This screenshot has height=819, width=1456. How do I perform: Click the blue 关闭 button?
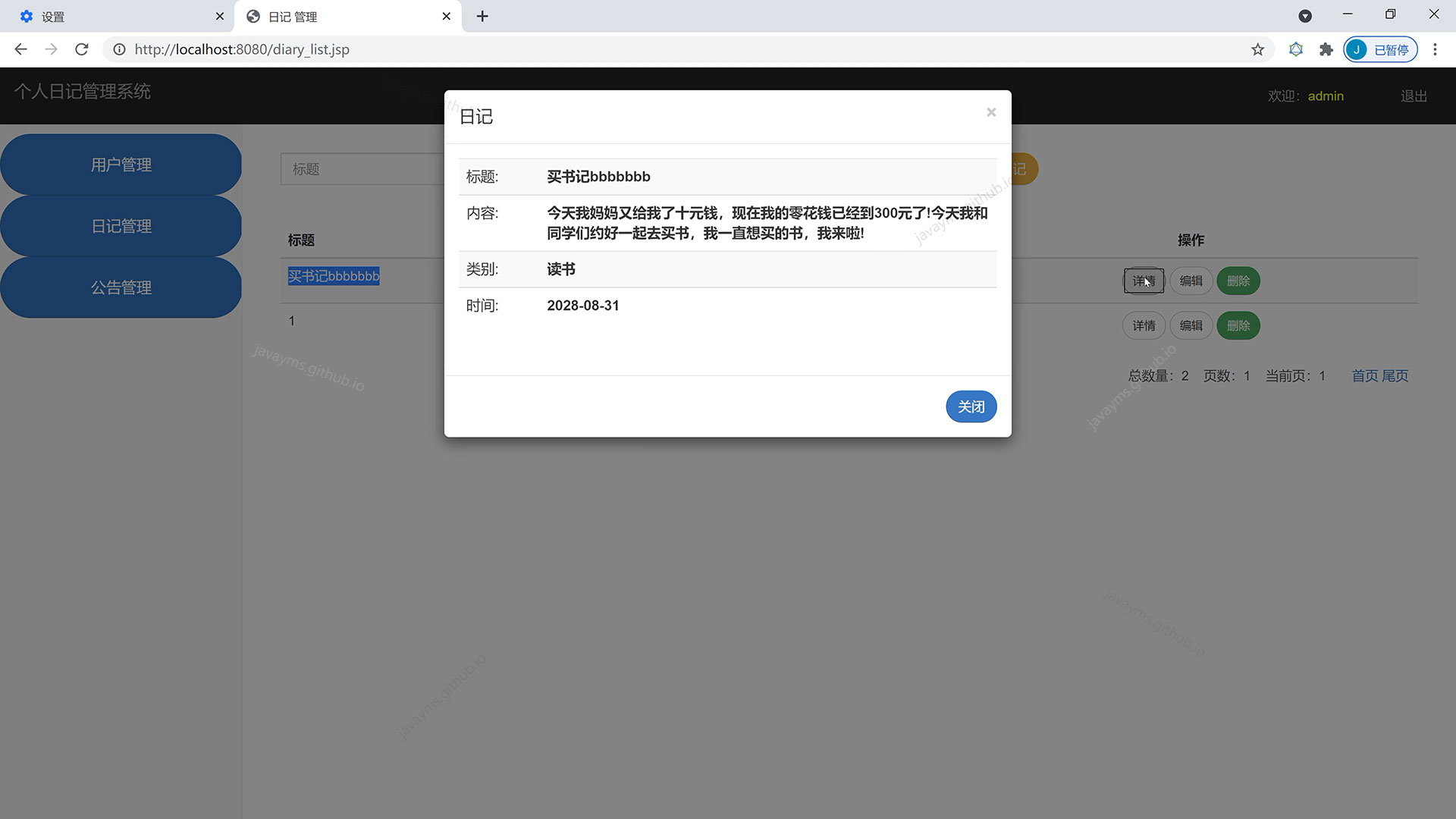click(971, 406)
